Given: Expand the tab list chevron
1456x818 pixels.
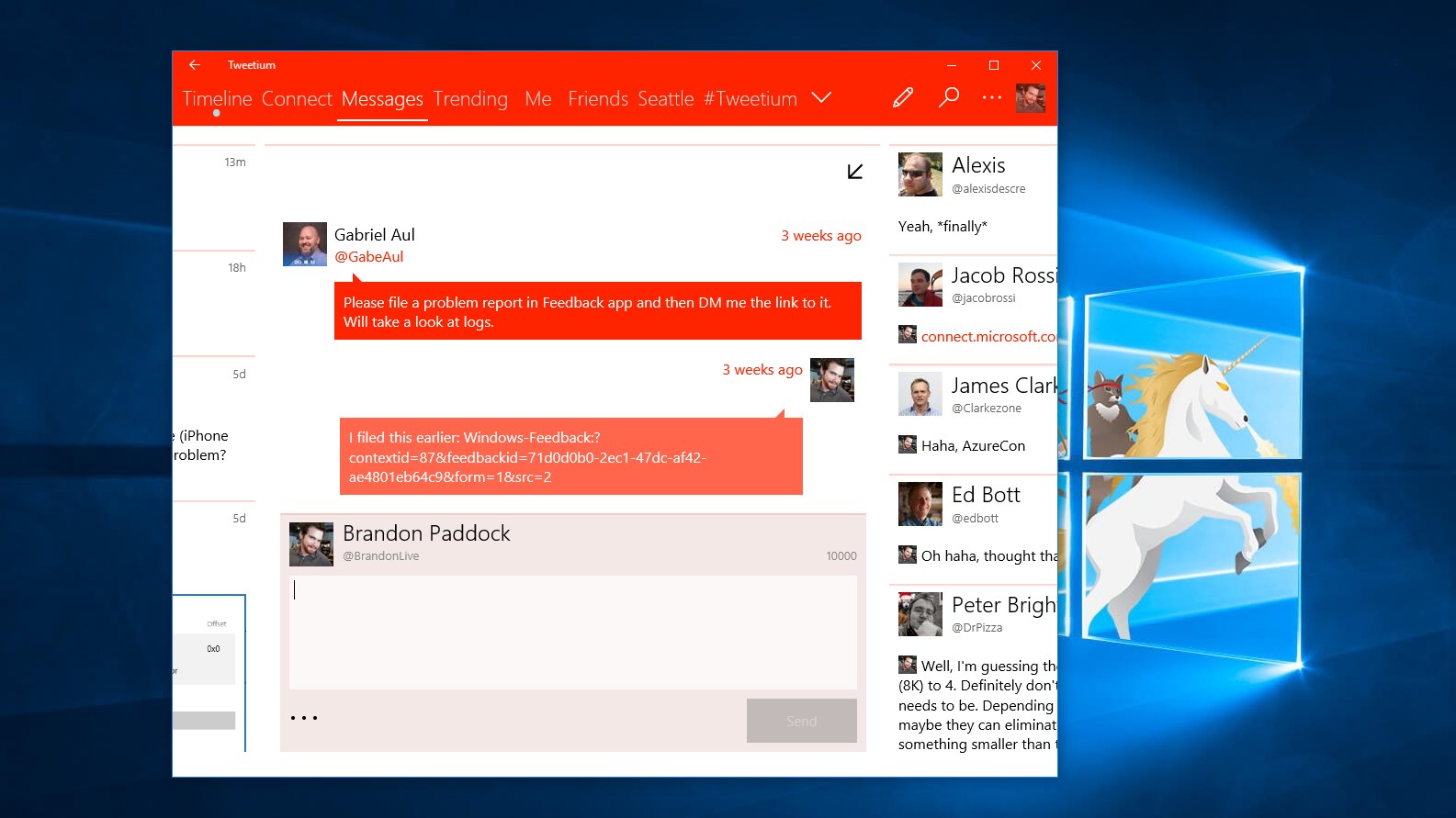Looking at the screenshot, I should pyautogui.click(x=821, y=97).
